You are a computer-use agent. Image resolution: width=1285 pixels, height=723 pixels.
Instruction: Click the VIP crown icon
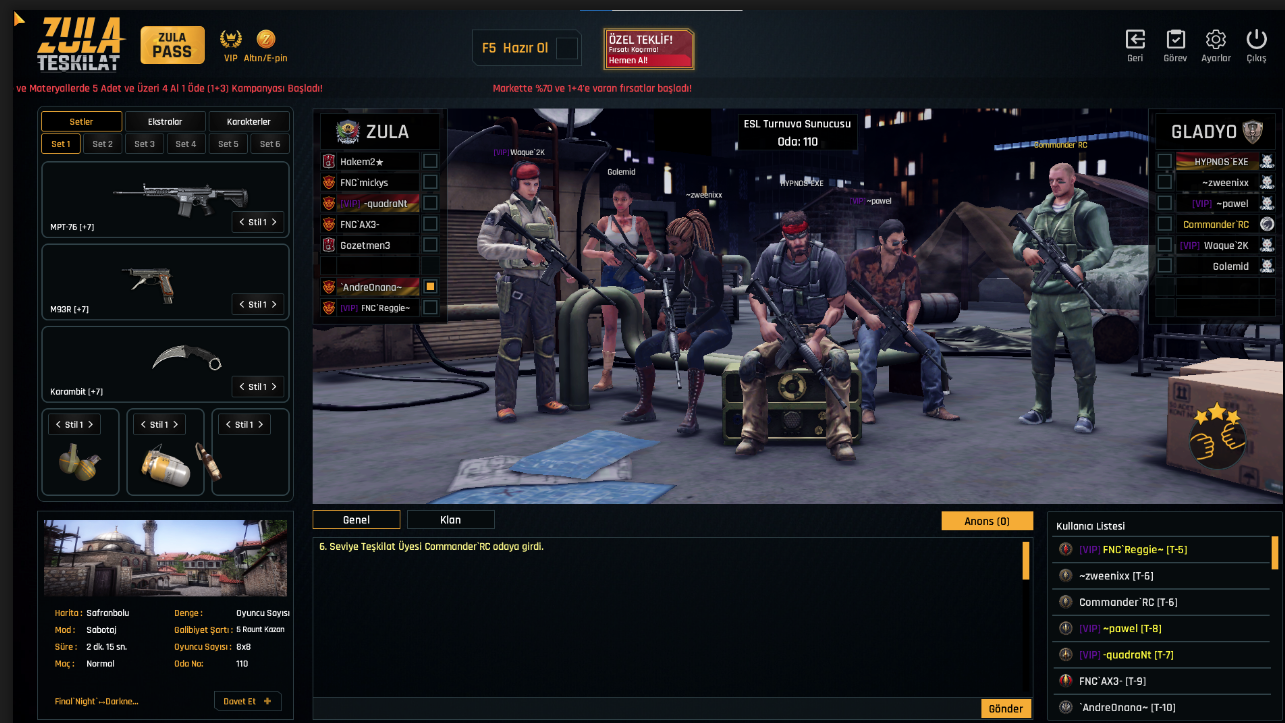[231, 40]
